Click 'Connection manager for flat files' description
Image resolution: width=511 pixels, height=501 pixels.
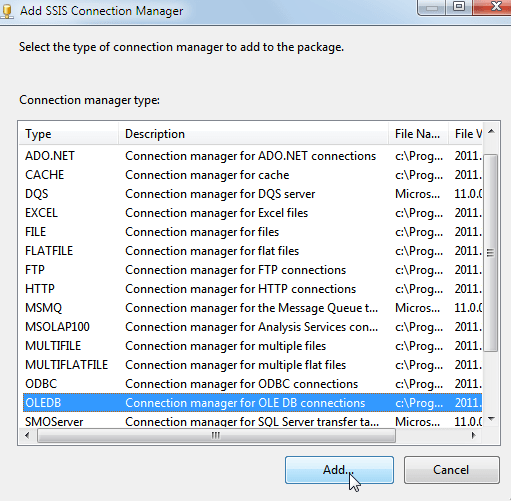pyautogui.click(x=212, y=251)
